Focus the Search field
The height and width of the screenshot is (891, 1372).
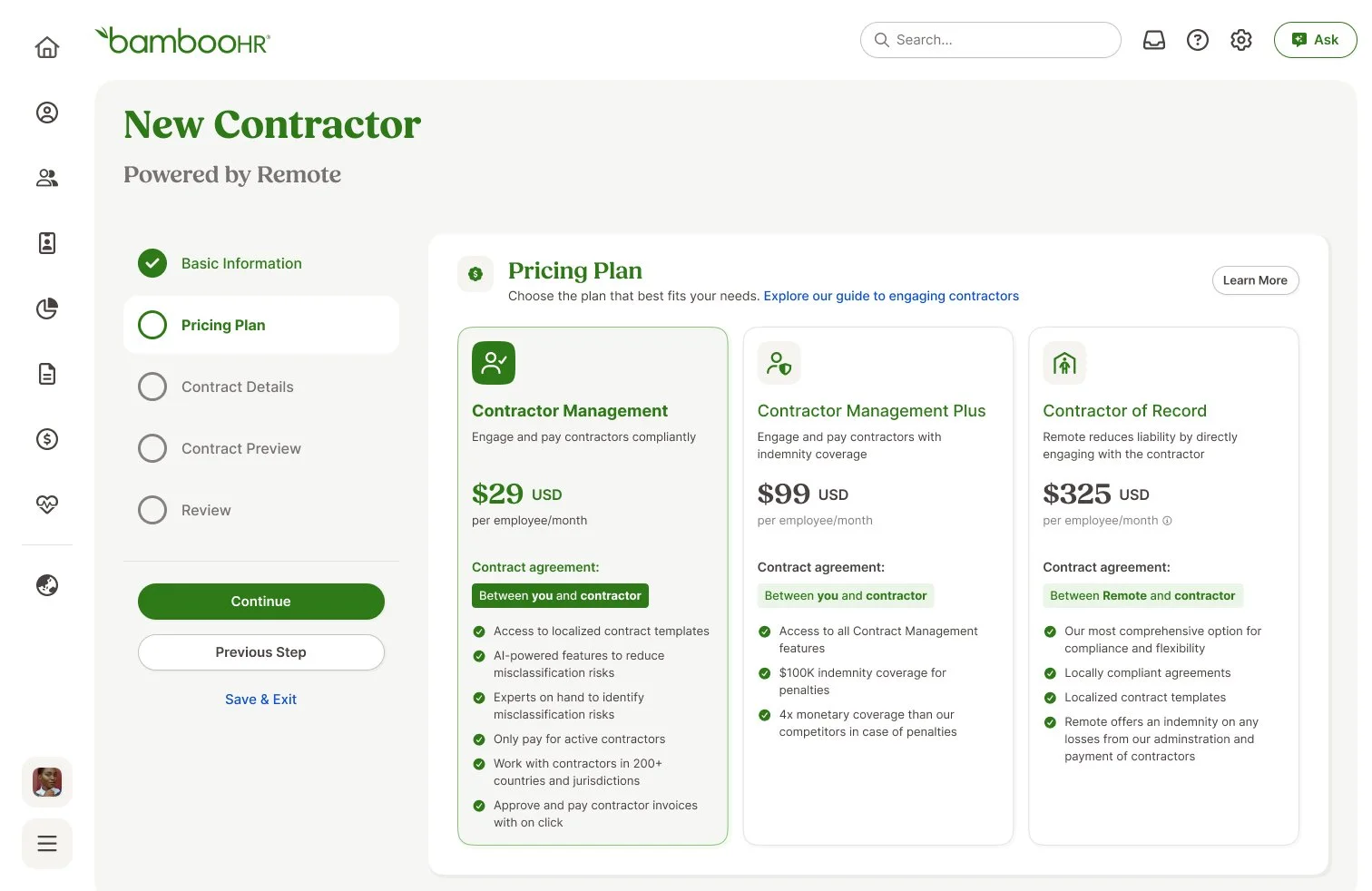point(991,40)
